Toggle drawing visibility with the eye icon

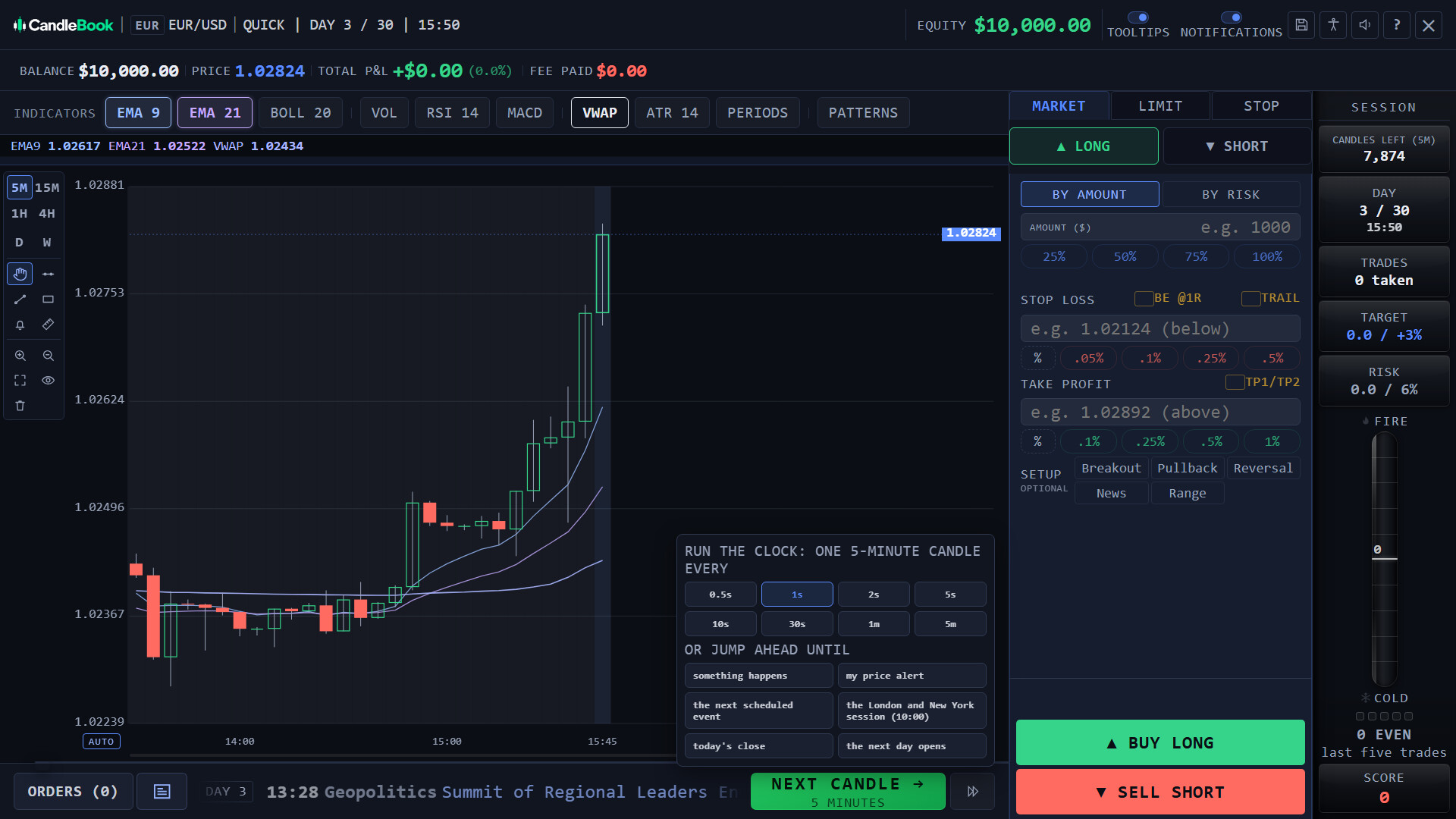[x=48, y=381]
